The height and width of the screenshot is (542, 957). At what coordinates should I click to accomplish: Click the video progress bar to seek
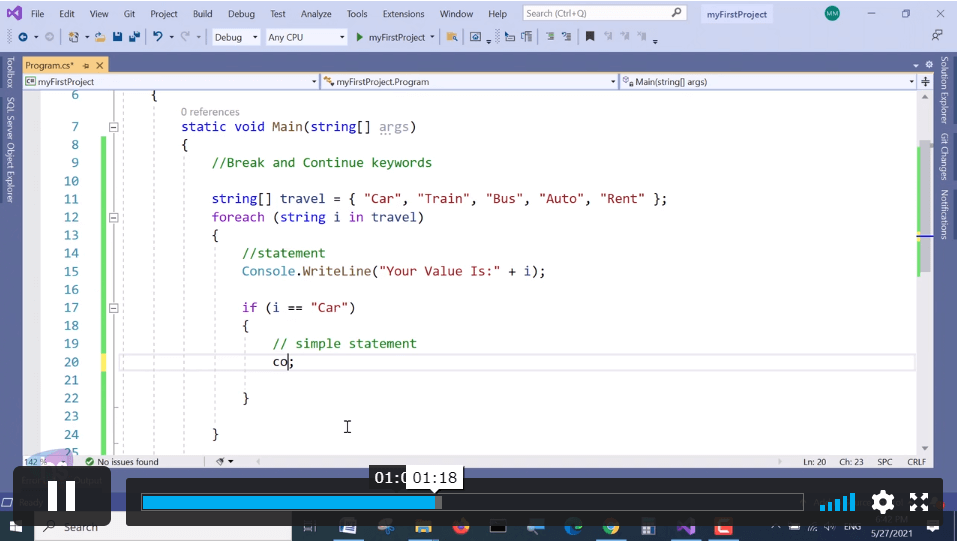[x=472, y=502]
